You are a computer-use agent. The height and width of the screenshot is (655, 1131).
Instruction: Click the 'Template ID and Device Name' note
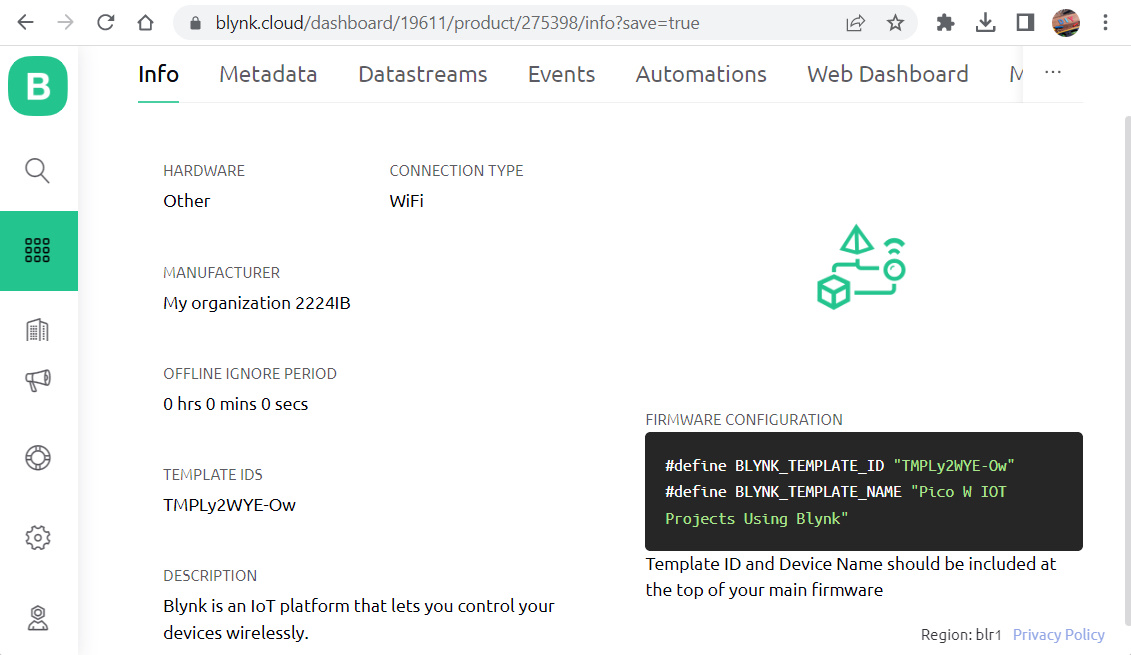click(850, 577)
